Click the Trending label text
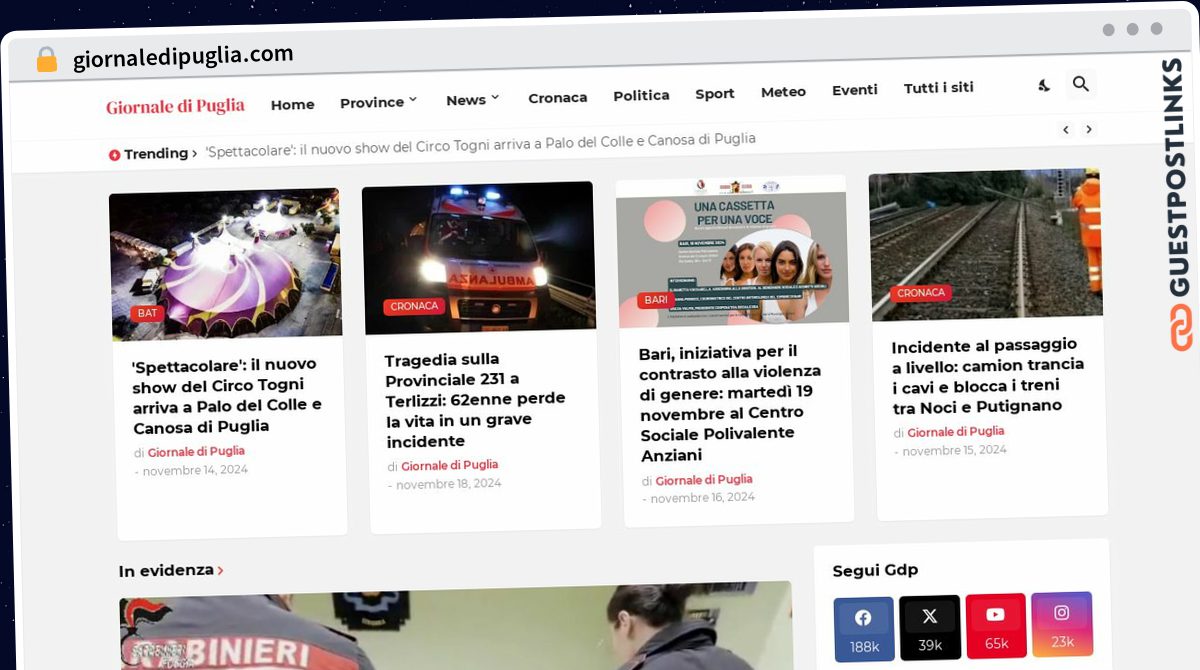1200x670 pixels. [156, 154]
